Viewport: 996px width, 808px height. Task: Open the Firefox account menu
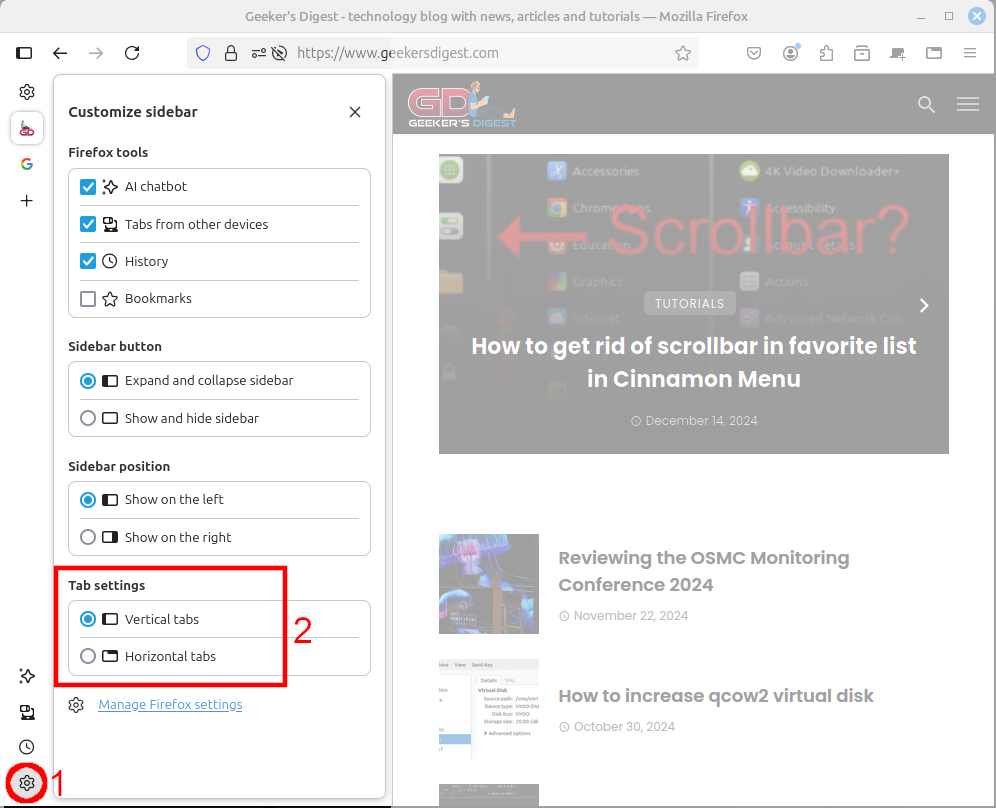tap(791, 53)
